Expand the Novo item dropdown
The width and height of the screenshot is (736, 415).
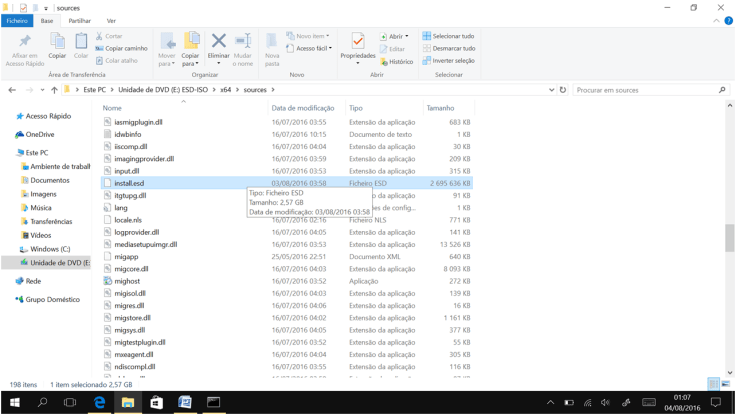pos(309,36)
